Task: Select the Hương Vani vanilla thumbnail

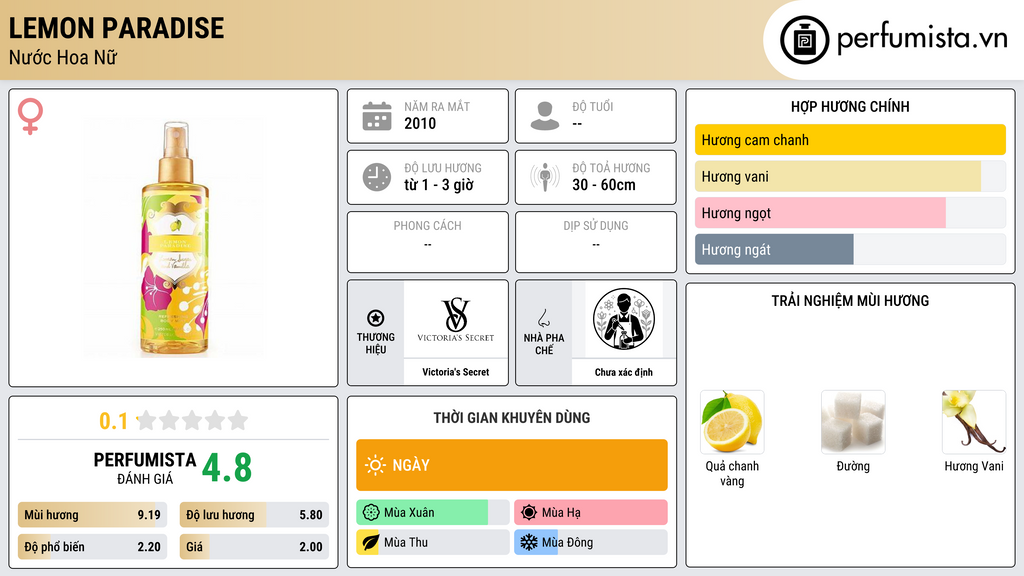Action: point(974,422)
